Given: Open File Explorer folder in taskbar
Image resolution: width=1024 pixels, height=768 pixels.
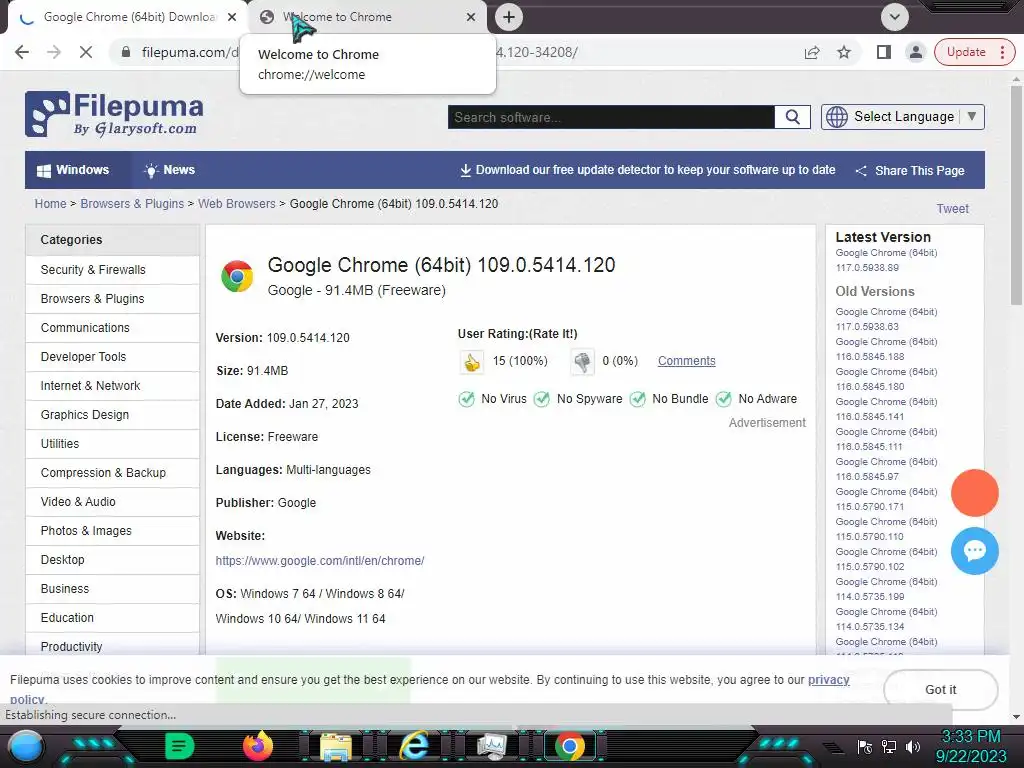Looking at the screenshot, I should [x=336, y=746].
